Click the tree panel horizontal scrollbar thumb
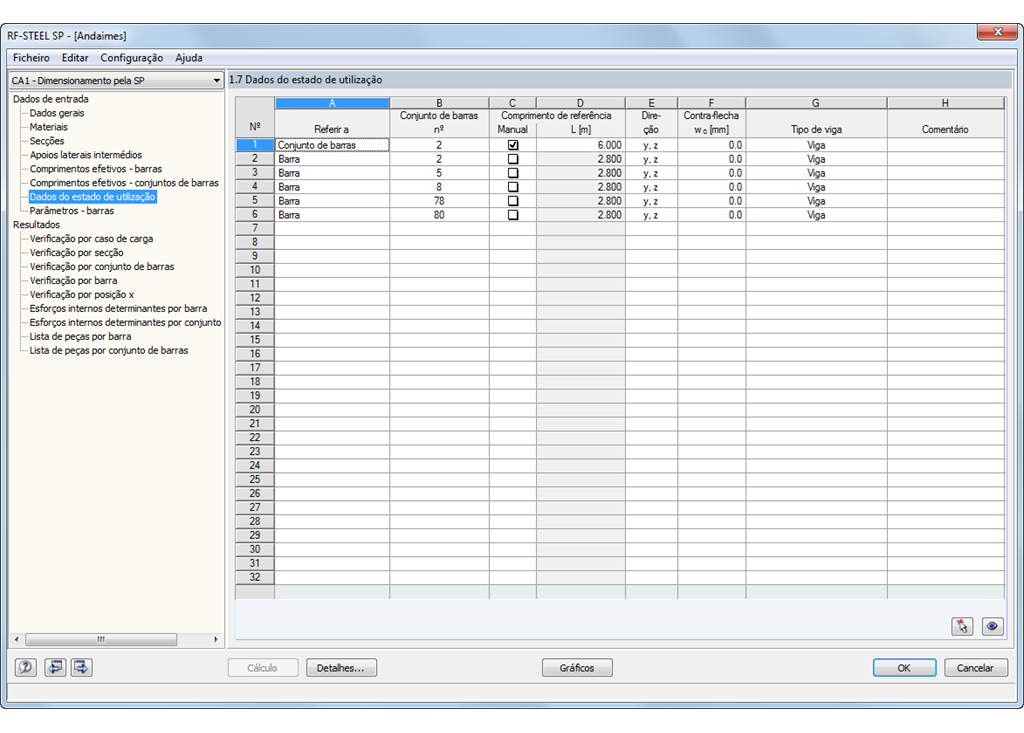Image resolution: width=1024 pixels, height=733 pixels. pyautogui.click(x=101, y=640)
